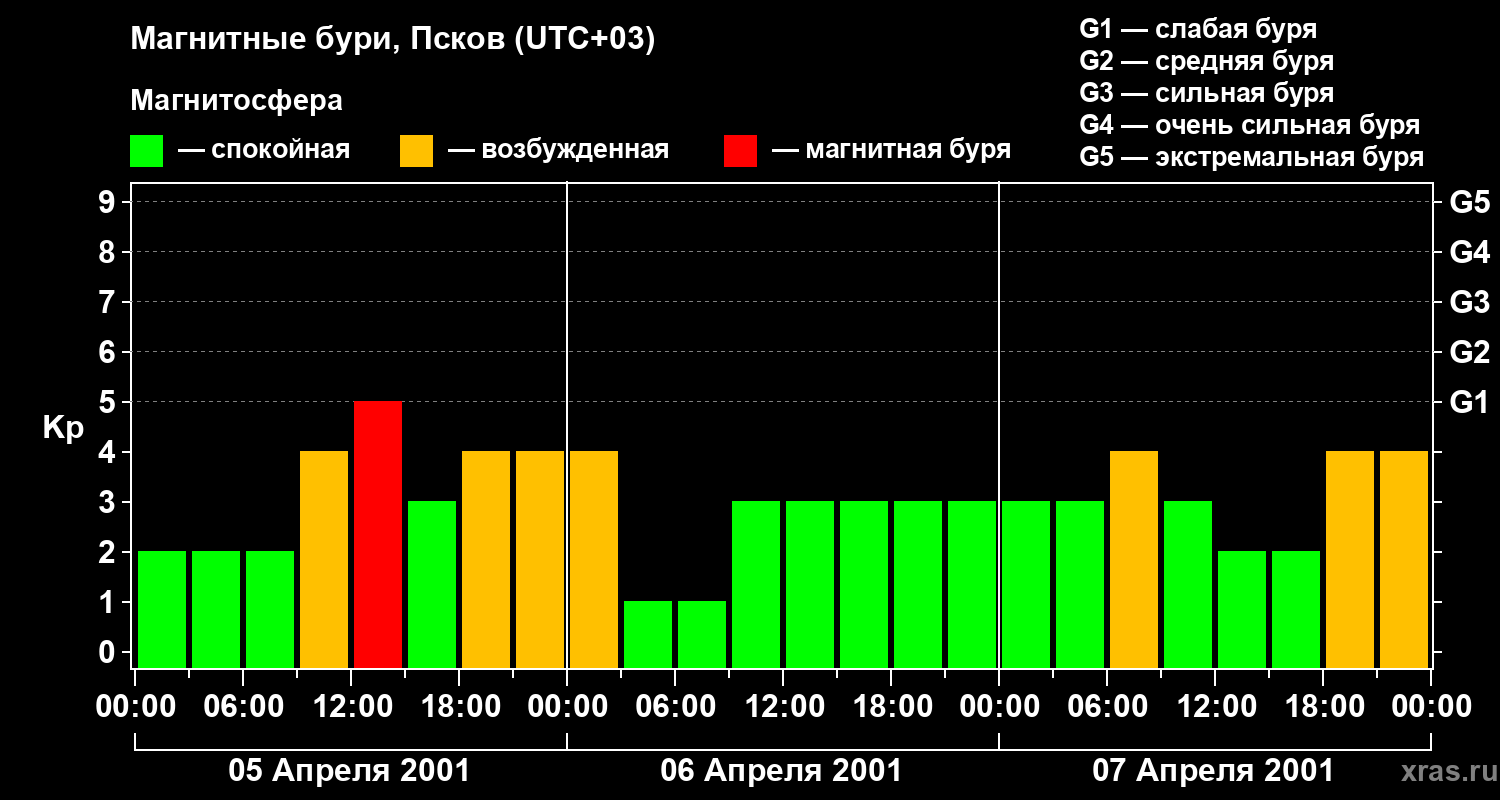This screenshot has height=800, width=1500.
Task: Click the orange возбужденная legend swatch
Action: click(416, 151)
